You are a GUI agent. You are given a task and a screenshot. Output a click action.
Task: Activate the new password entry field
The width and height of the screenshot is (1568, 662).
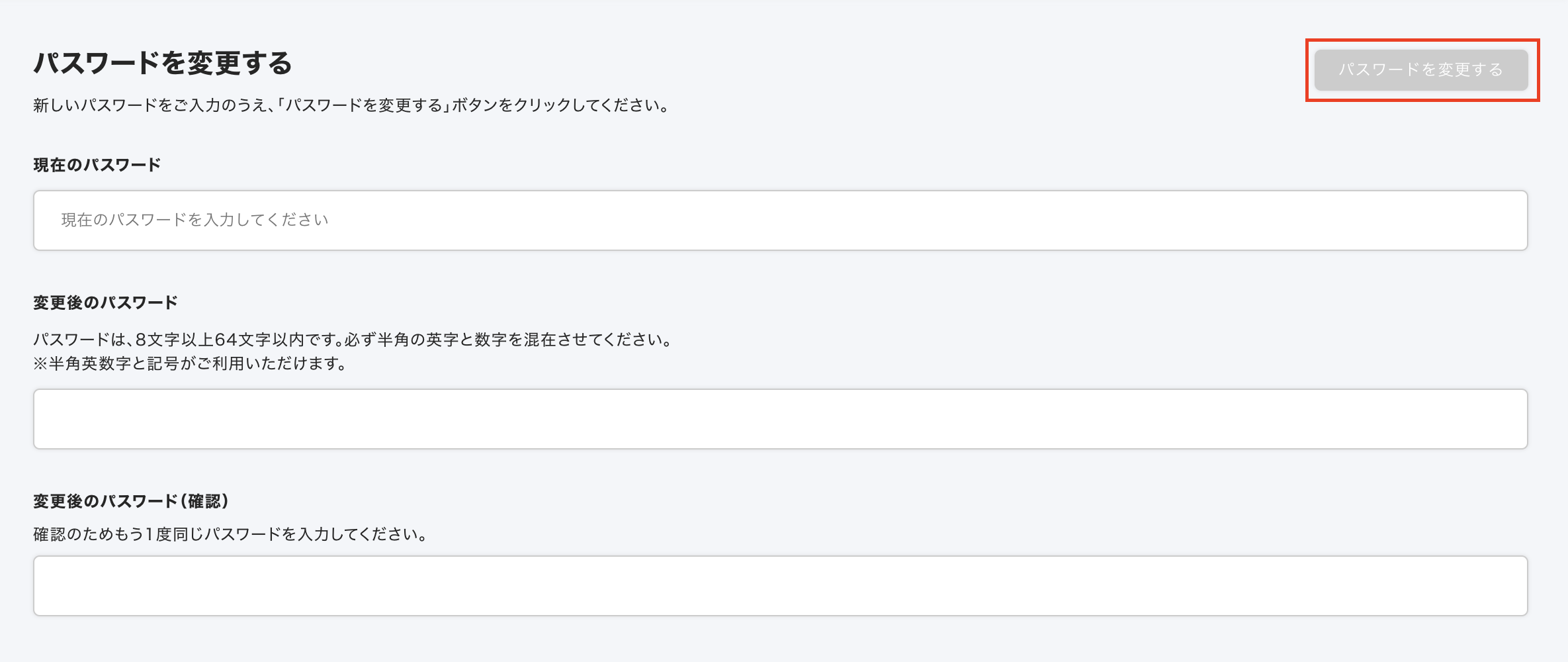point(781,419)
